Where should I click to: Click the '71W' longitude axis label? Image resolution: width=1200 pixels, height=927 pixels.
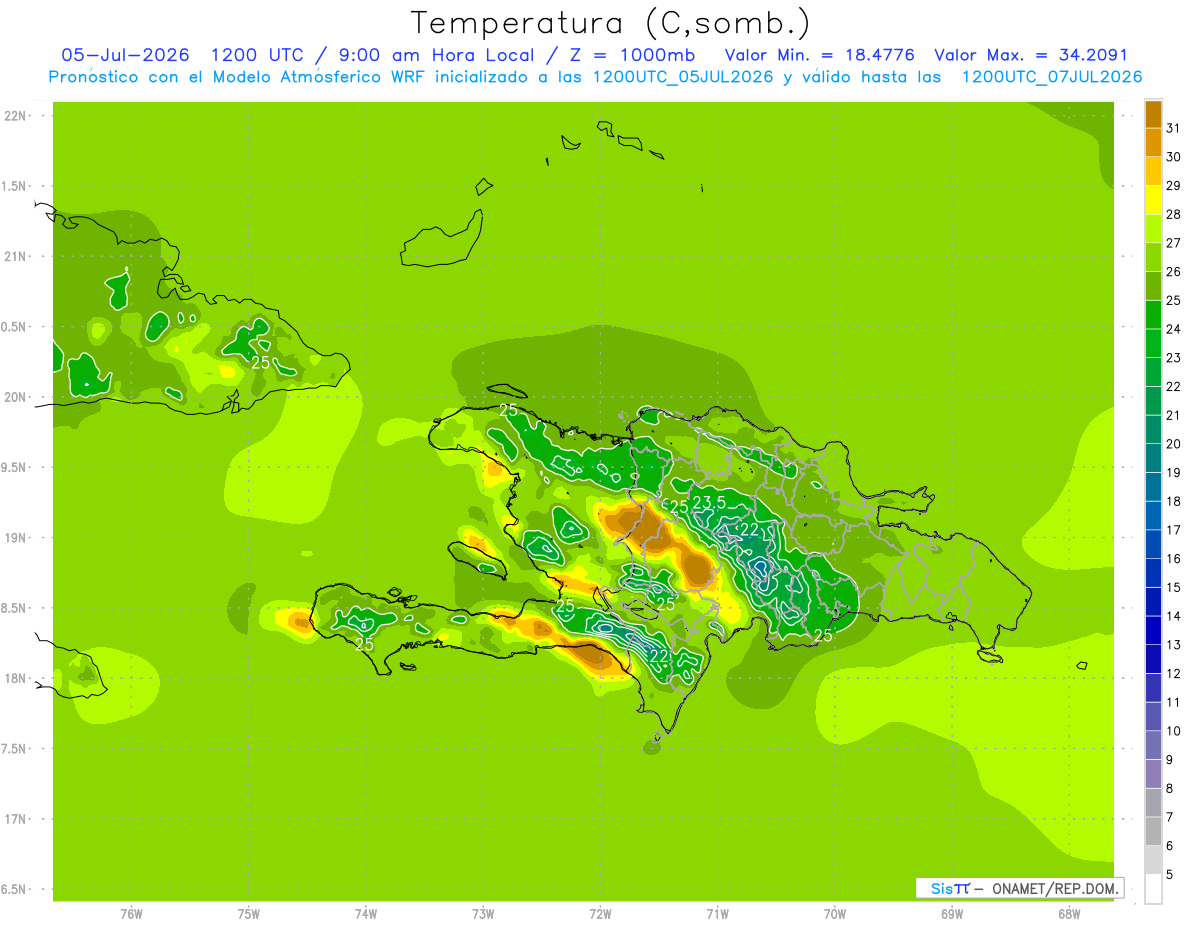718,913
